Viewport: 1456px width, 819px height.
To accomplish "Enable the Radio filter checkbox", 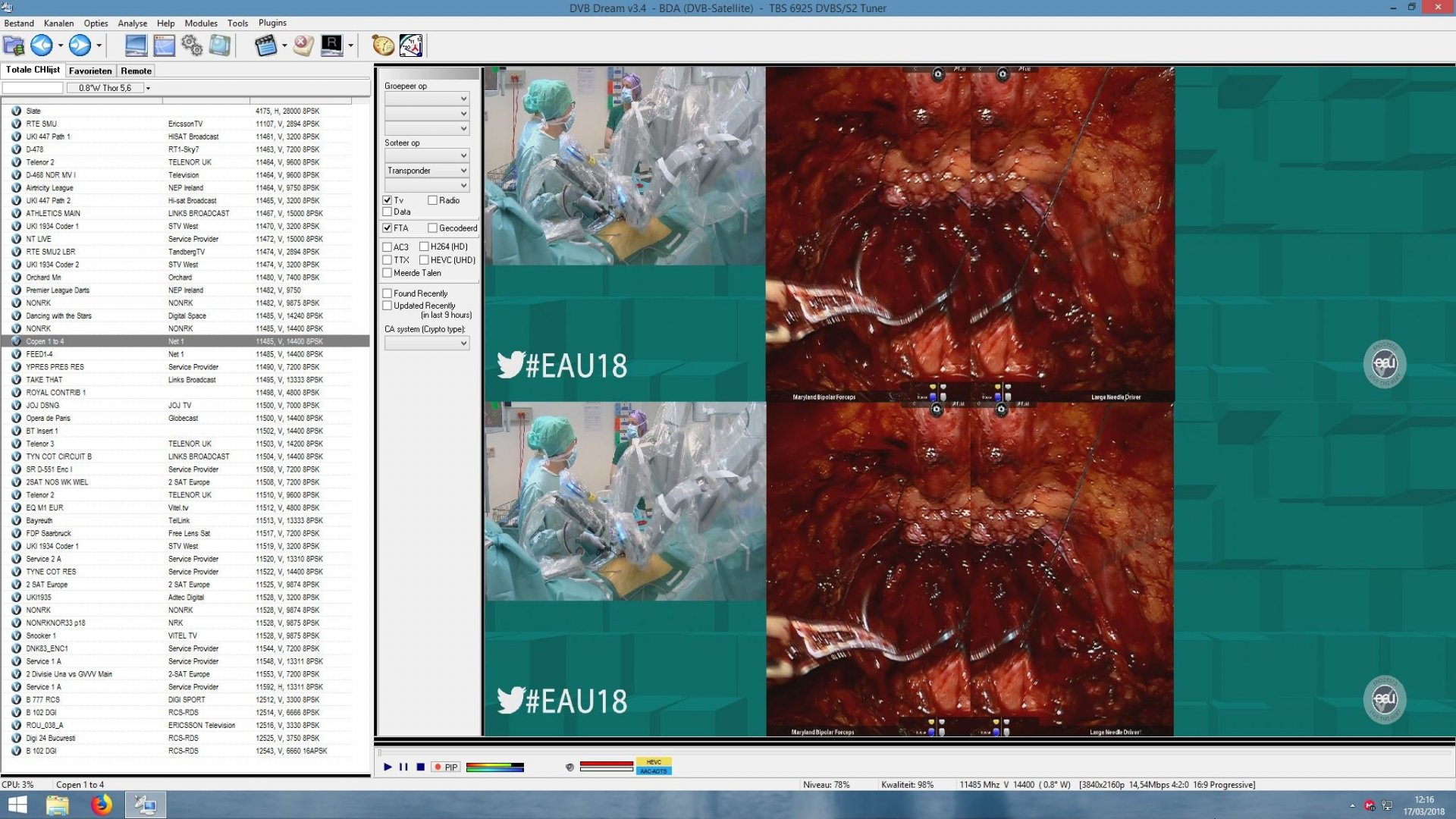I will 431,200.
